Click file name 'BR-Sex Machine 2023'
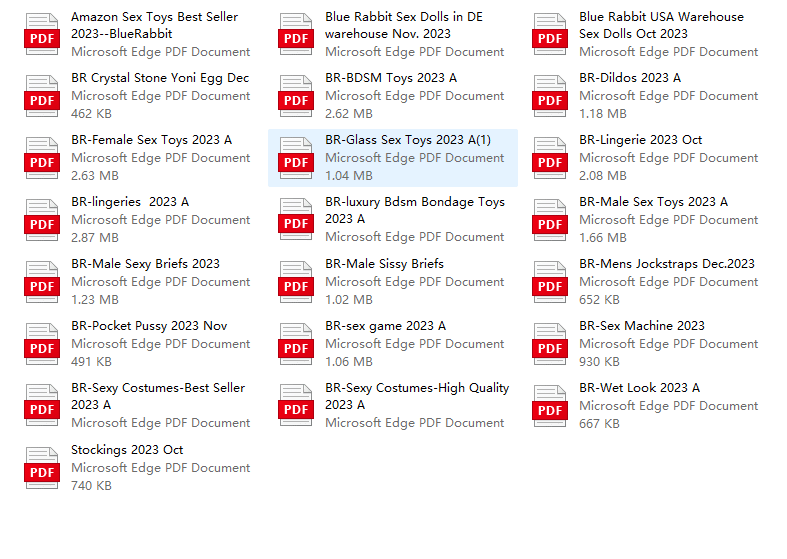Image resolution: width=787 pixels, height=559 pixels. point(642,326)
